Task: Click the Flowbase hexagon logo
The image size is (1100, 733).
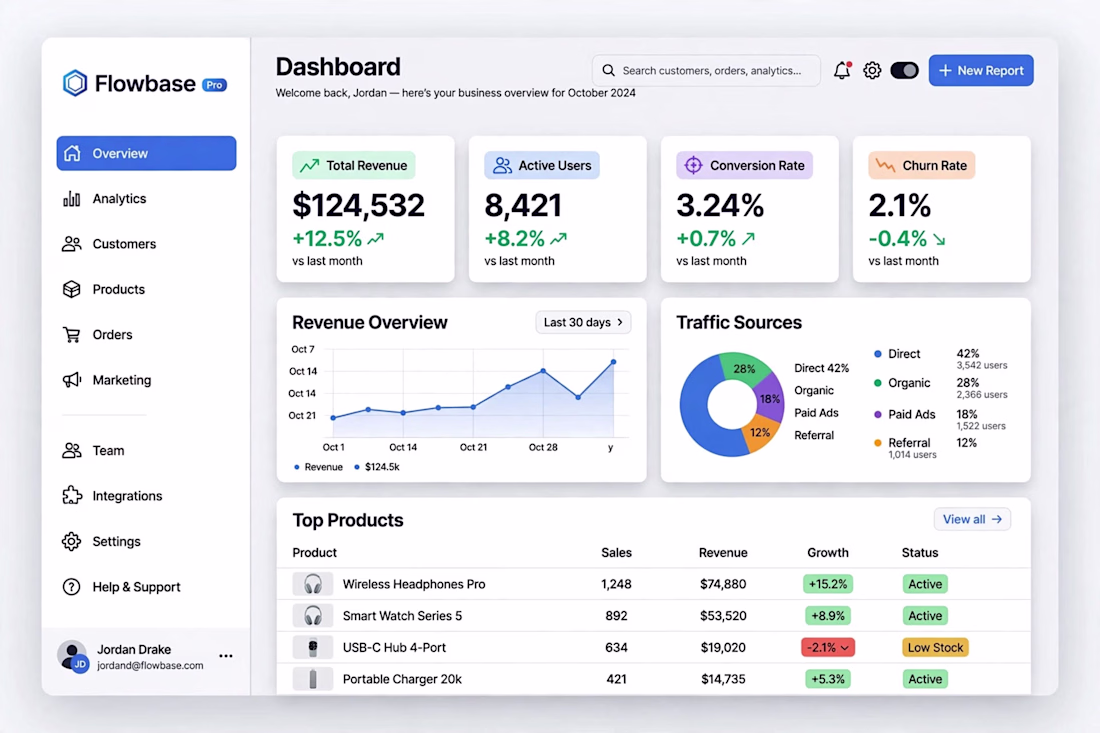Action: tap(74, 83)
